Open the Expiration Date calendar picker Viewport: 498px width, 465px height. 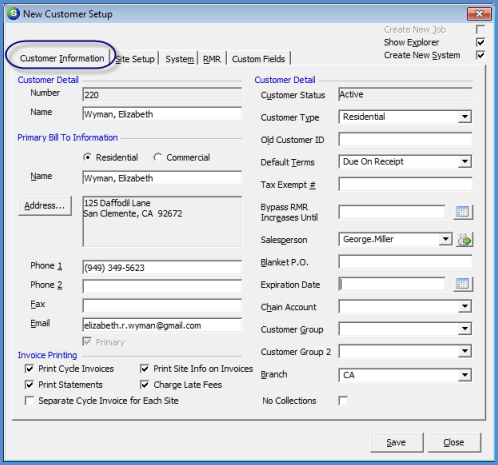[x=463, y=284]
